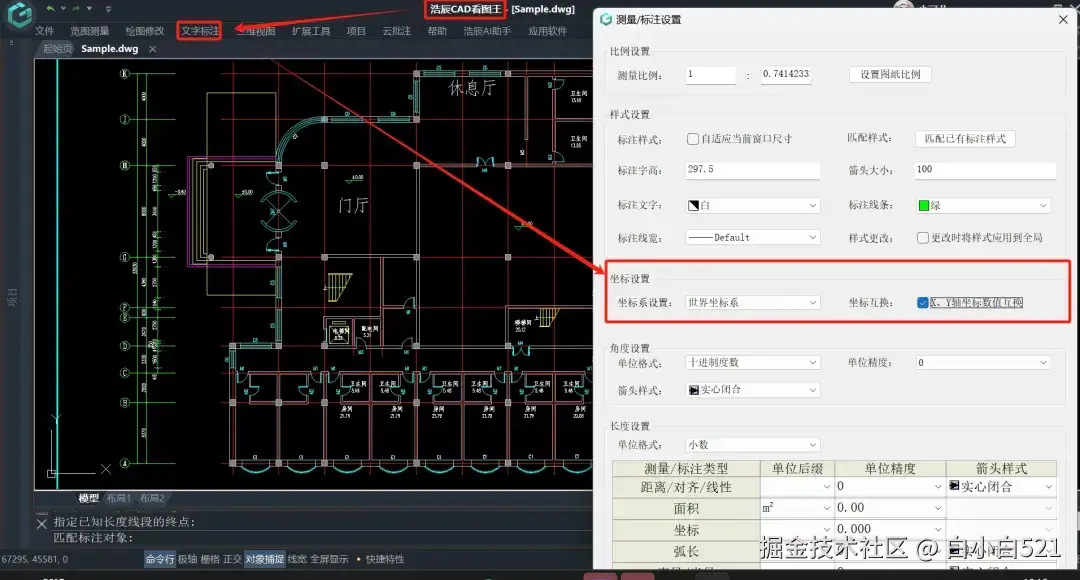Close the Sample.dwg drawing tab

(152, 49)
